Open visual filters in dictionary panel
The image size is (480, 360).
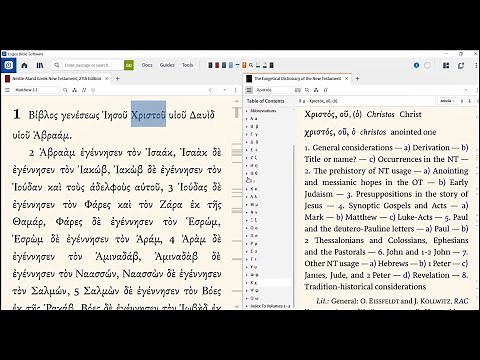click(x=316, y=90)
